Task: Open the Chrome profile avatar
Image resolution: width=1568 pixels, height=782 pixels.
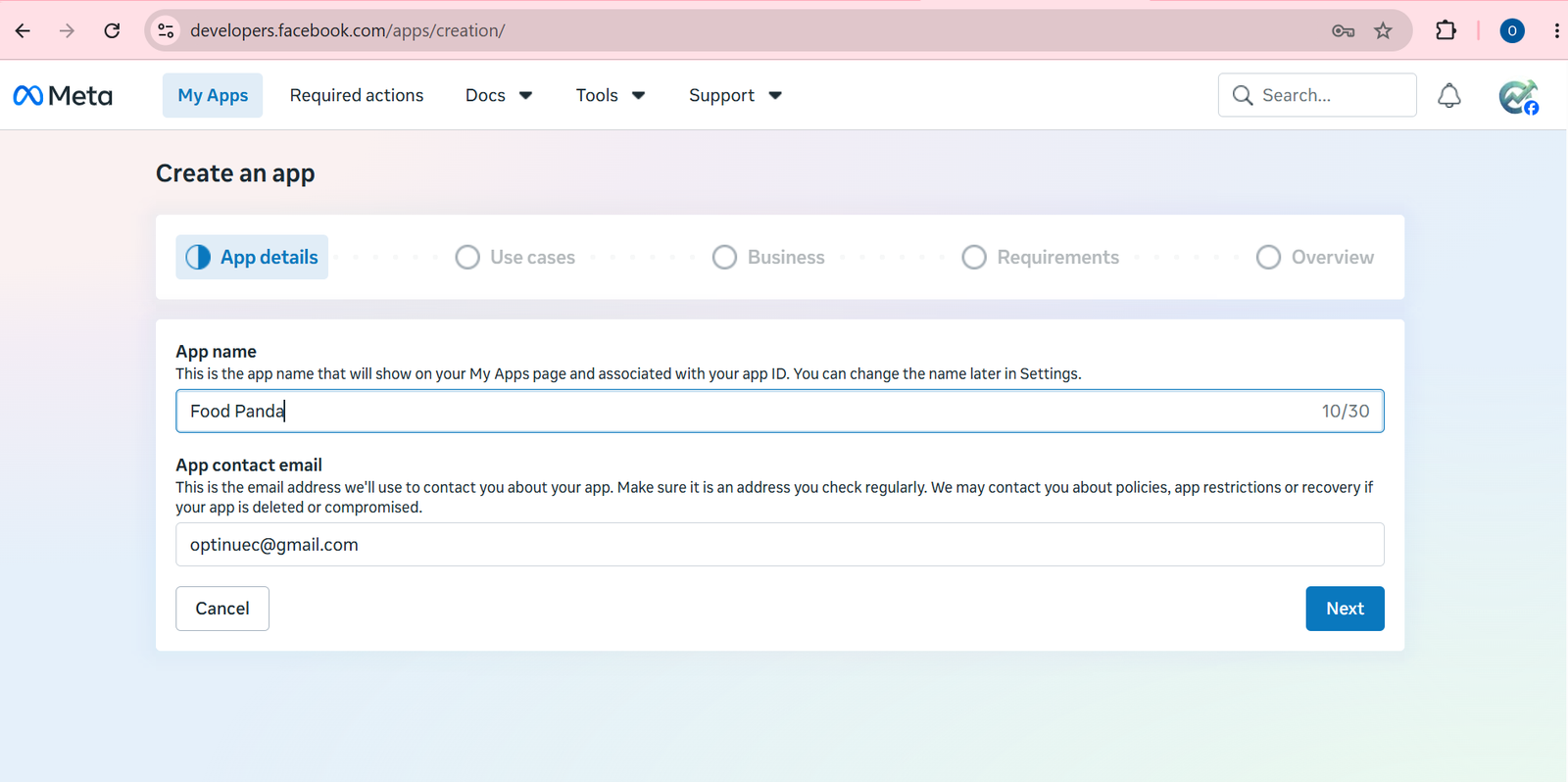Action: [1512, 30]
